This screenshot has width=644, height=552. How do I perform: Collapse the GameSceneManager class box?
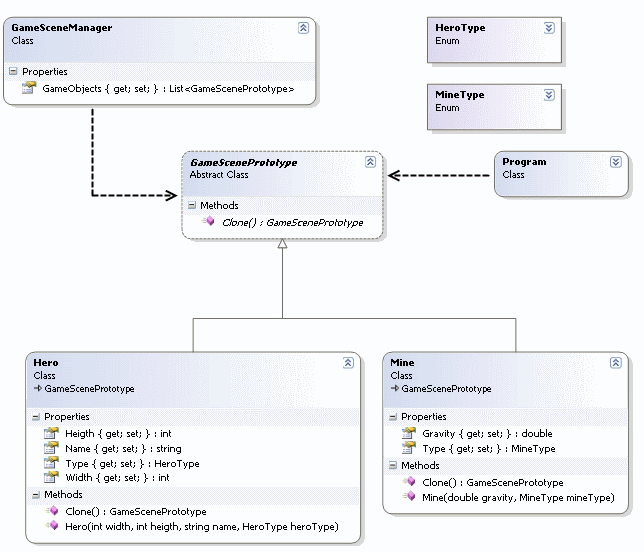pos(303,28)
